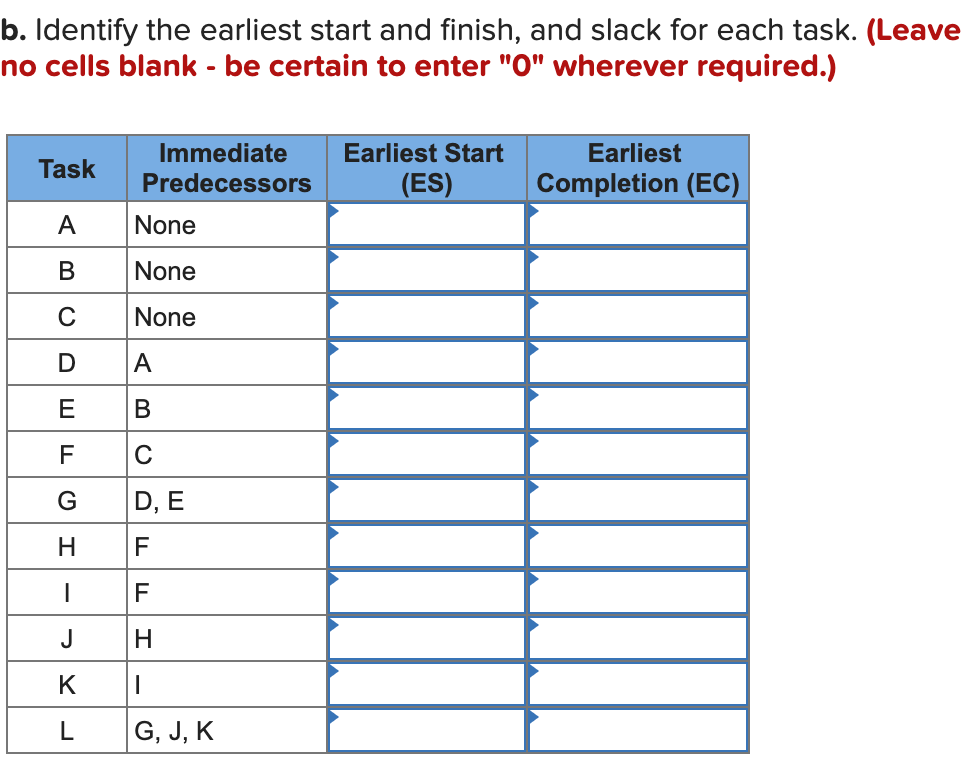
Task: Click the Earliest Completion field for Task A
Action: point(637,224)
